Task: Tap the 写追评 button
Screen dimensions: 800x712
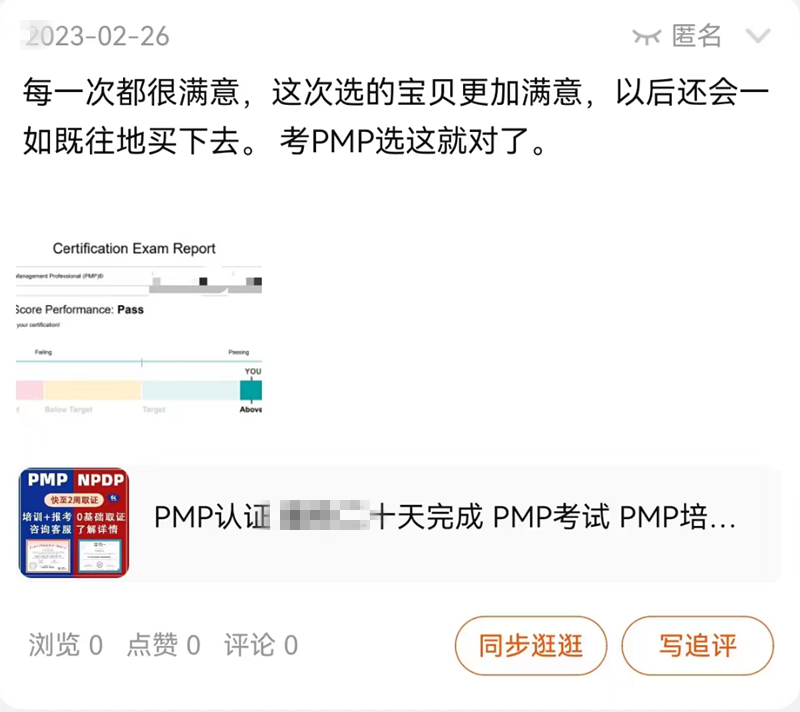Action: click(697, 645)
